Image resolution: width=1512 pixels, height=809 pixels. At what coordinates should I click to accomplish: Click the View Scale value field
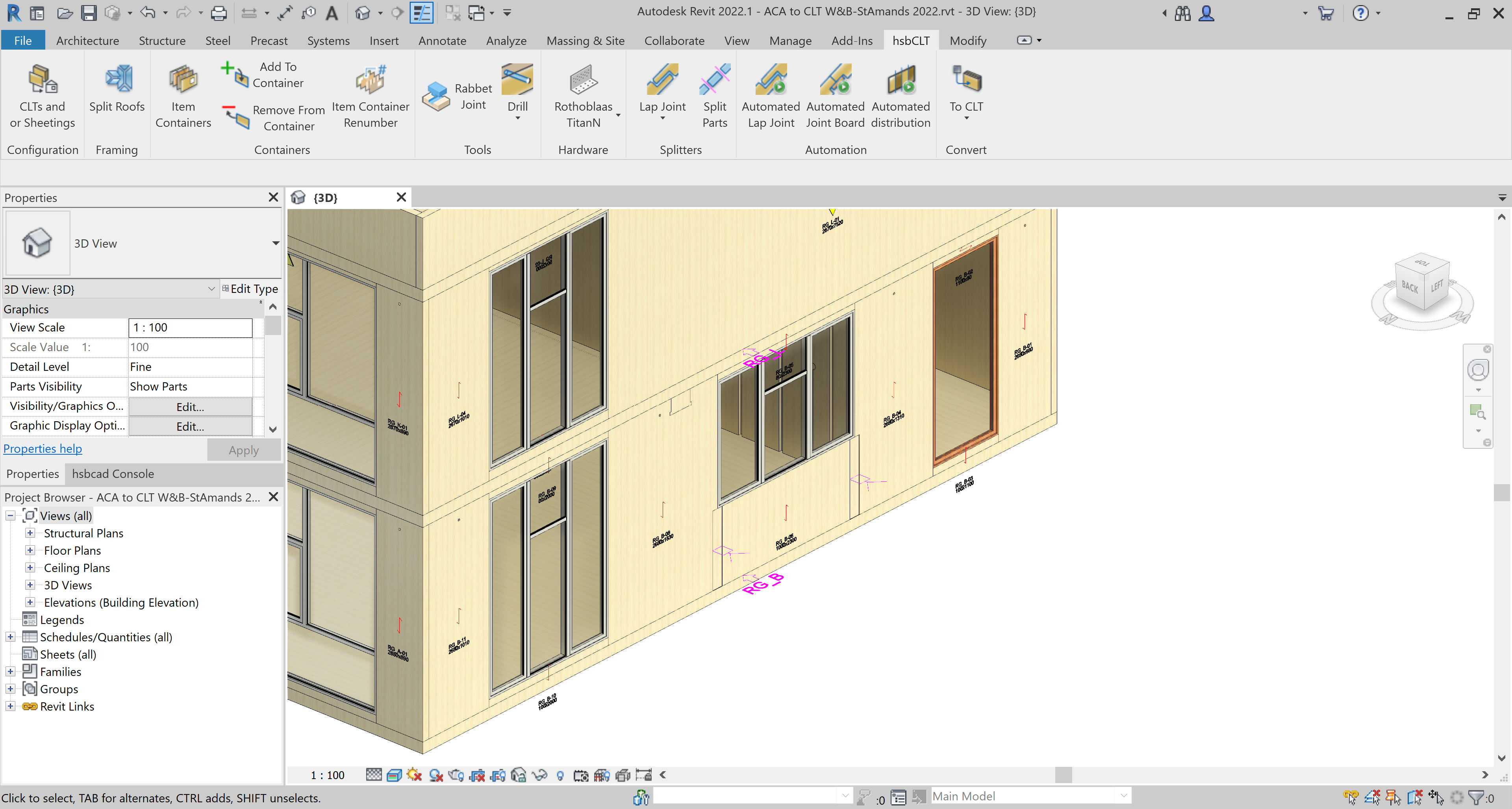click(x=190, y=328)
